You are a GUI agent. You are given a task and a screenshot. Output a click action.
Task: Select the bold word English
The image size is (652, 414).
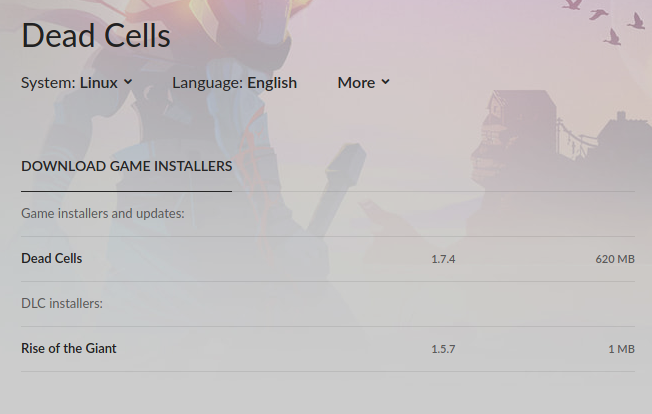point(272,83)
